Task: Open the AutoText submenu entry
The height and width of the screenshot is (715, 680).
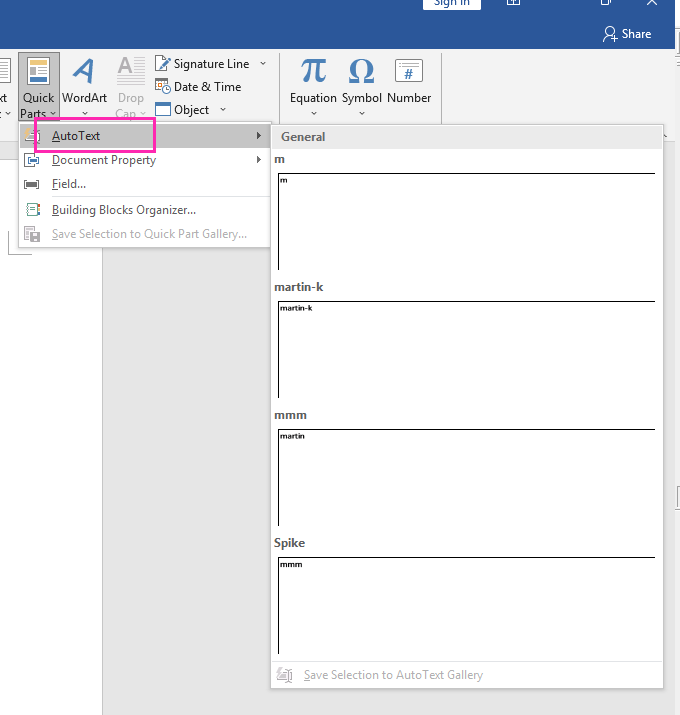Action: (145, 136)
